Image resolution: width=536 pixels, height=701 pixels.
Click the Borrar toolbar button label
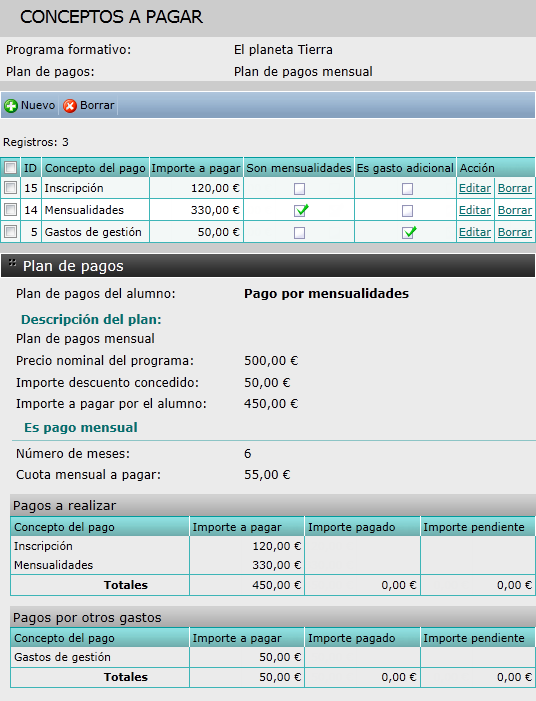pos(97,106)
